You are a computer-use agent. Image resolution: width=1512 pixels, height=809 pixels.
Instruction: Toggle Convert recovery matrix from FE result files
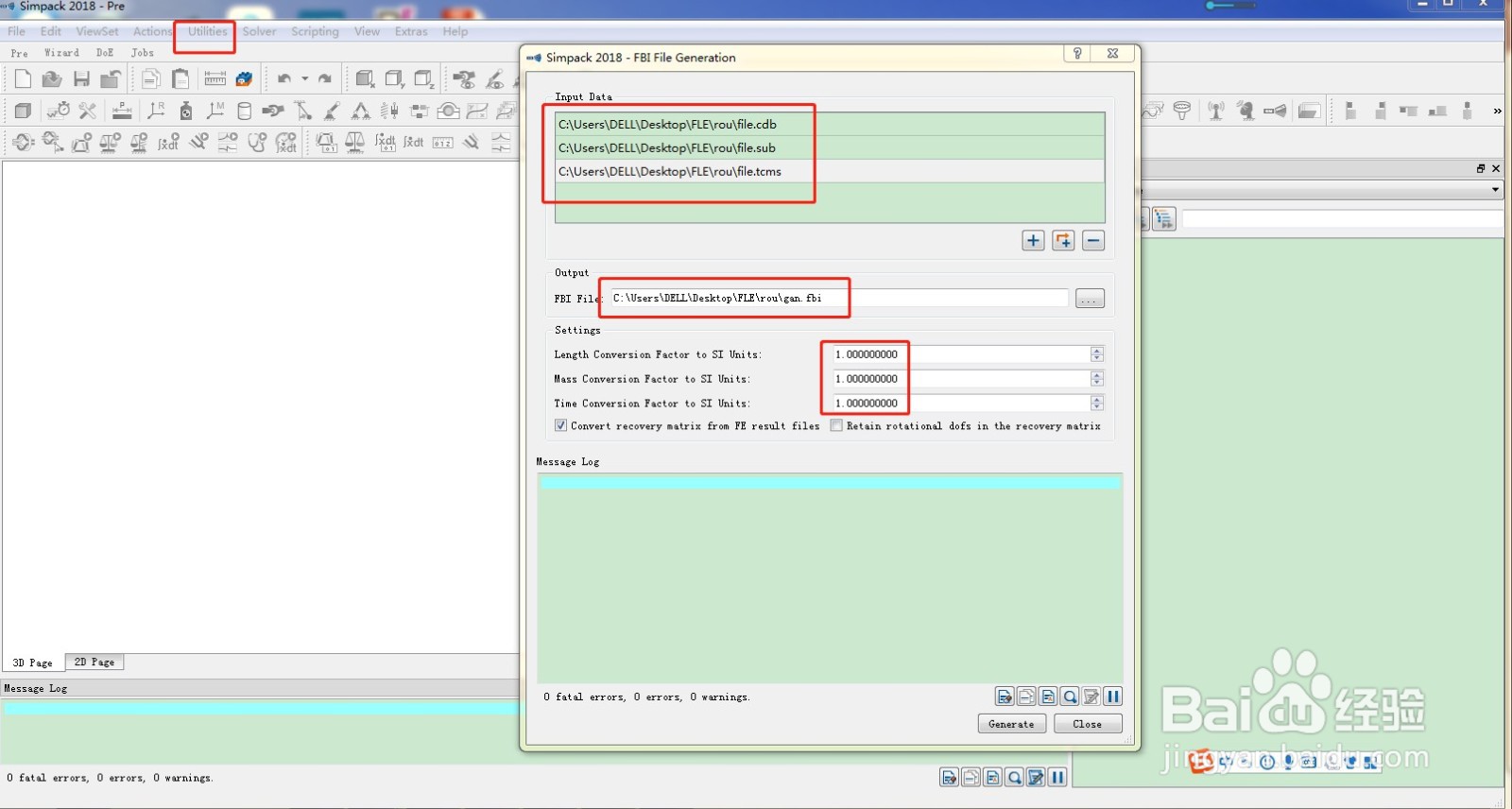tap(560, 425)
